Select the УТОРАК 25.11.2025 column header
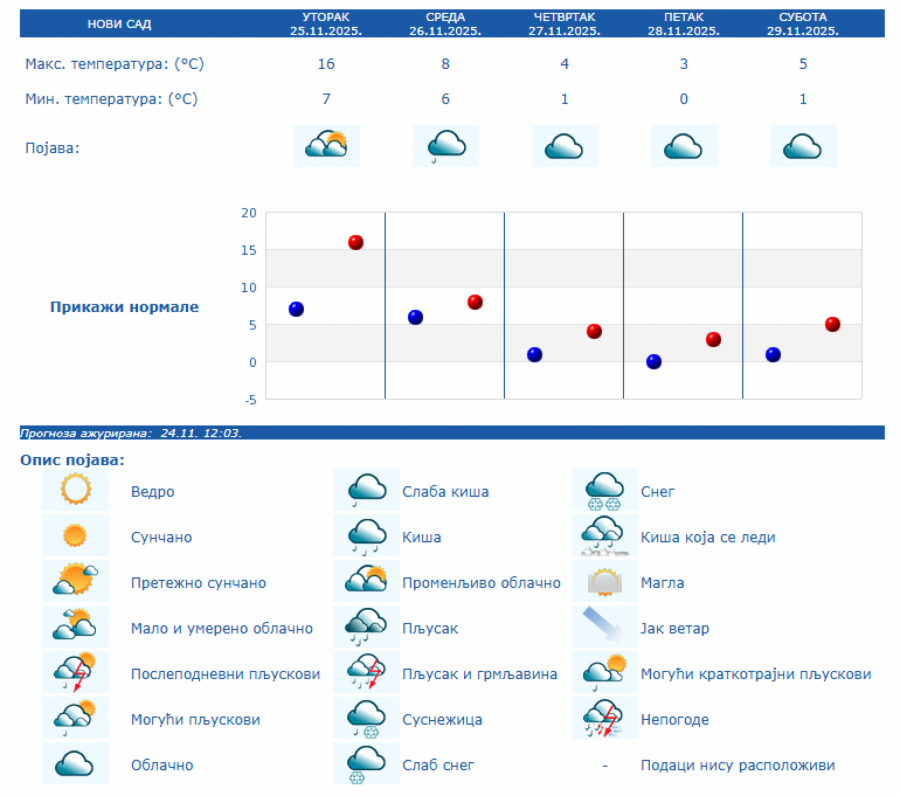 point(326,24)
